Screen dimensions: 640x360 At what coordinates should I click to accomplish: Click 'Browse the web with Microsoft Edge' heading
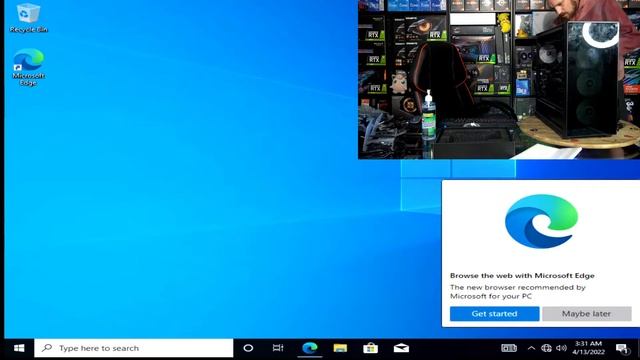tap(522, 276)
